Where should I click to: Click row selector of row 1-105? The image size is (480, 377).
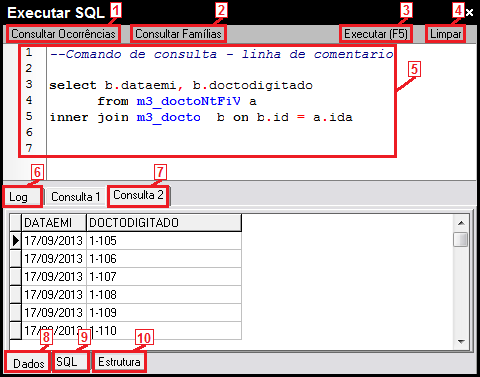pyautogui.click(x=15, y=241)
